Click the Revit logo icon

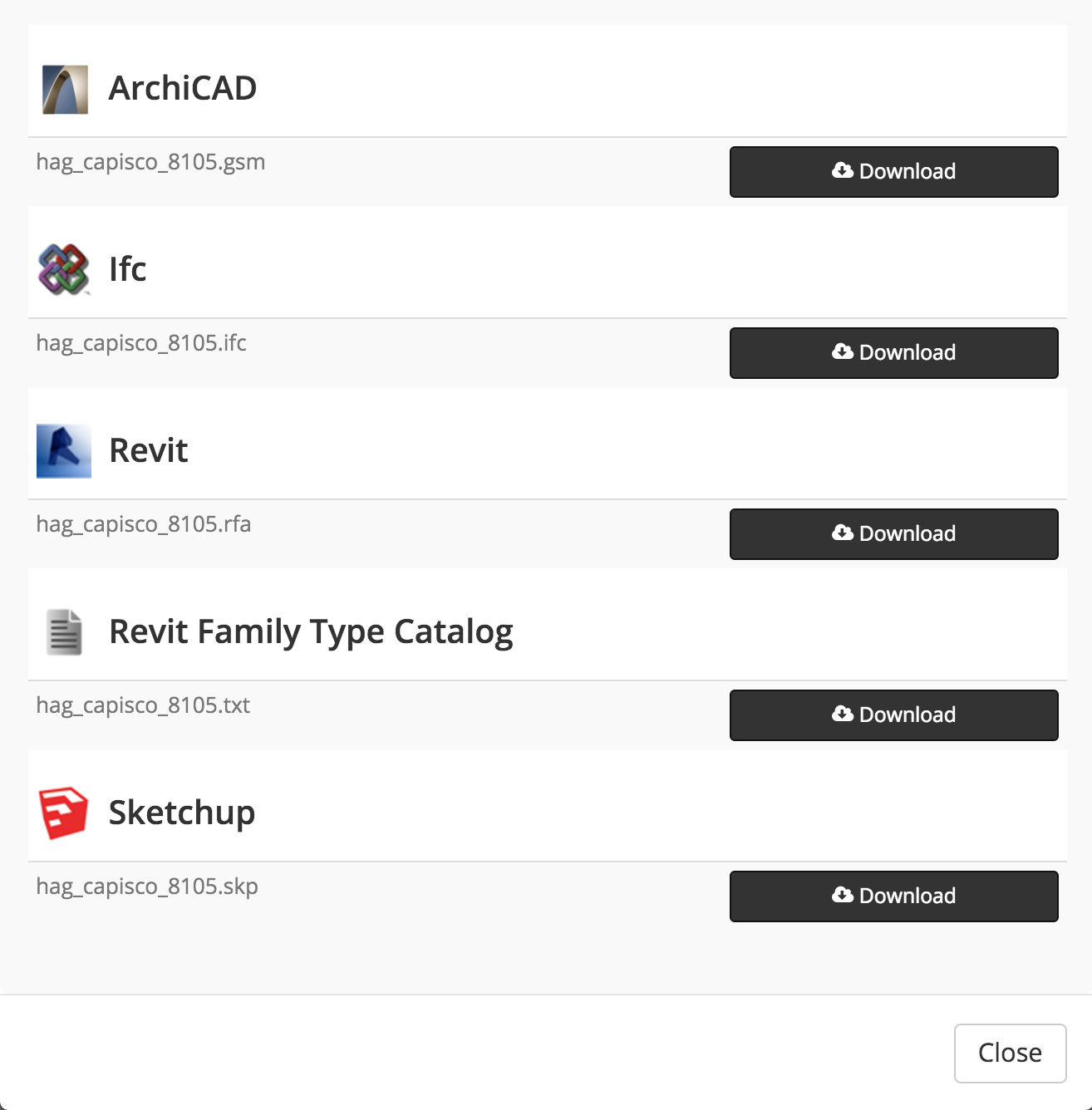[64, 451]
